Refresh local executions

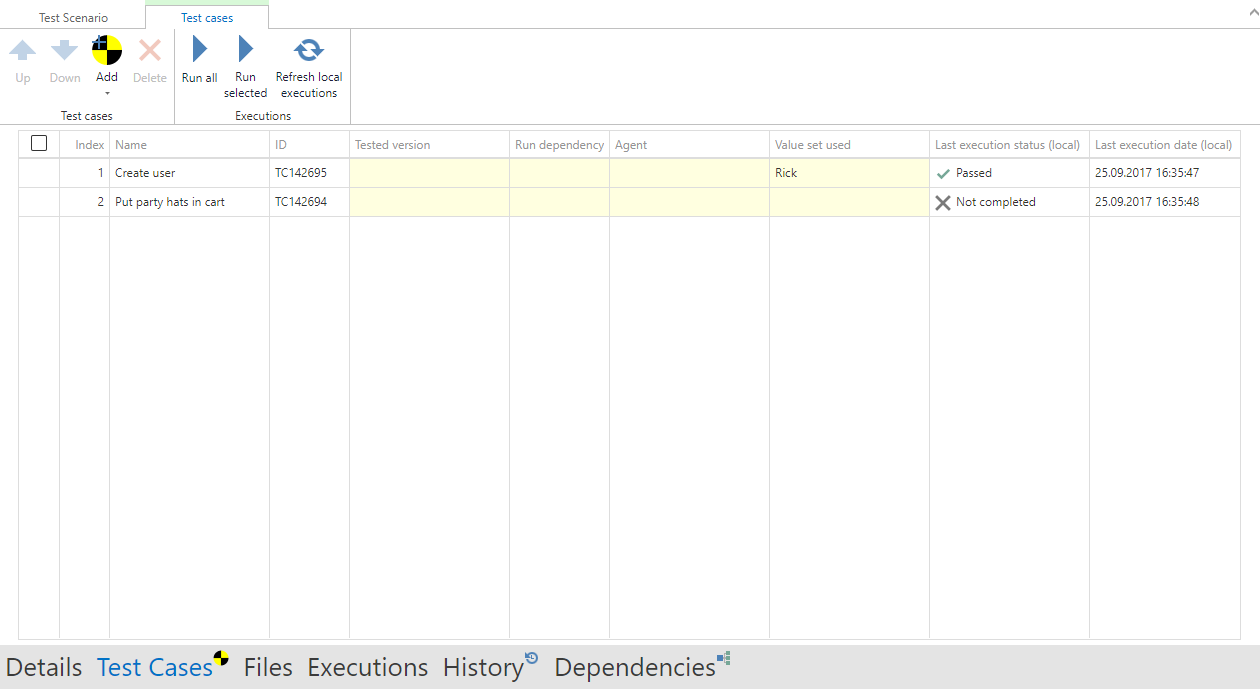[x=309, y=50]
